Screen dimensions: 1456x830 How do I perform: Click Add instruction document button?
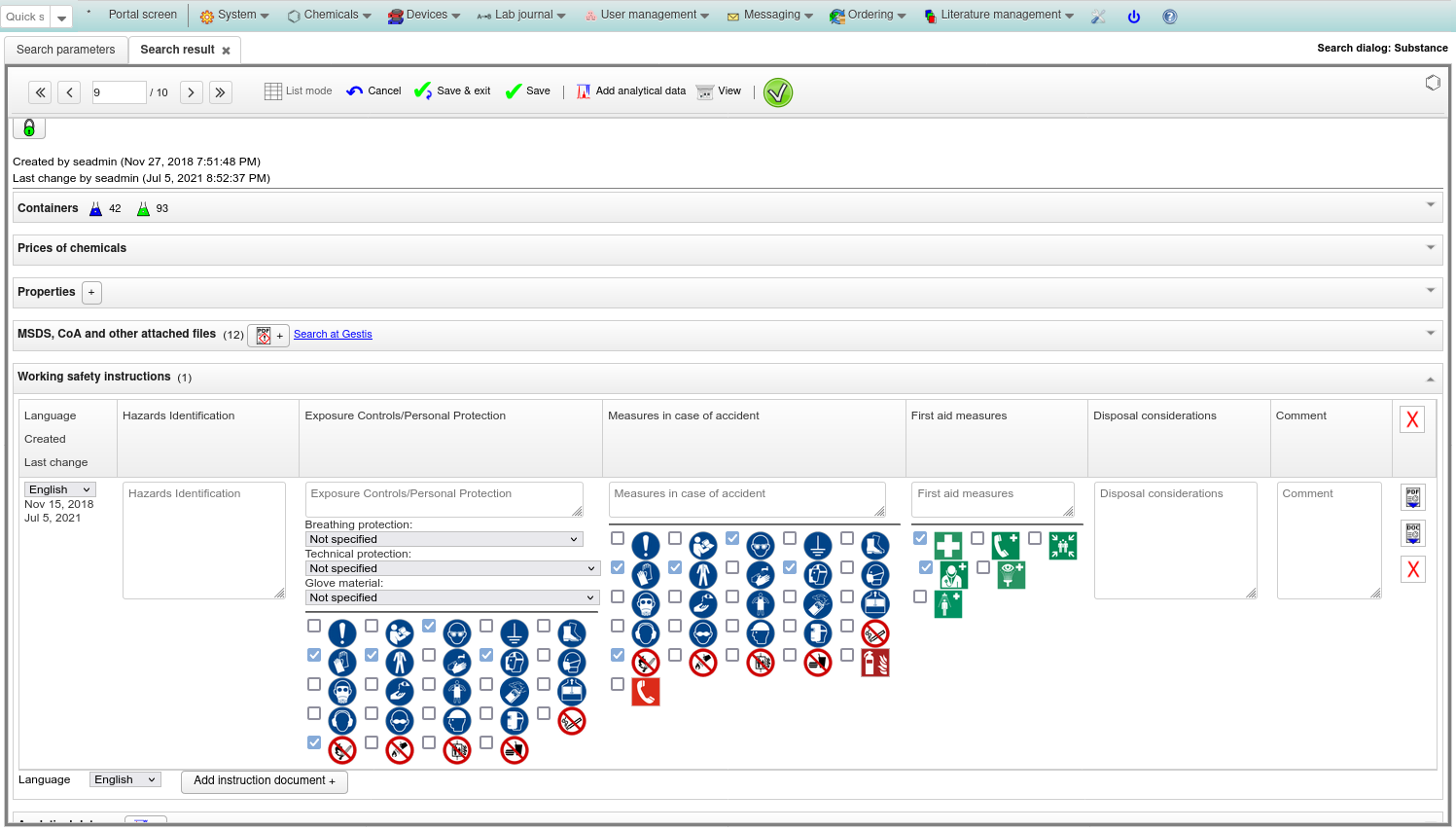point(264,780)
